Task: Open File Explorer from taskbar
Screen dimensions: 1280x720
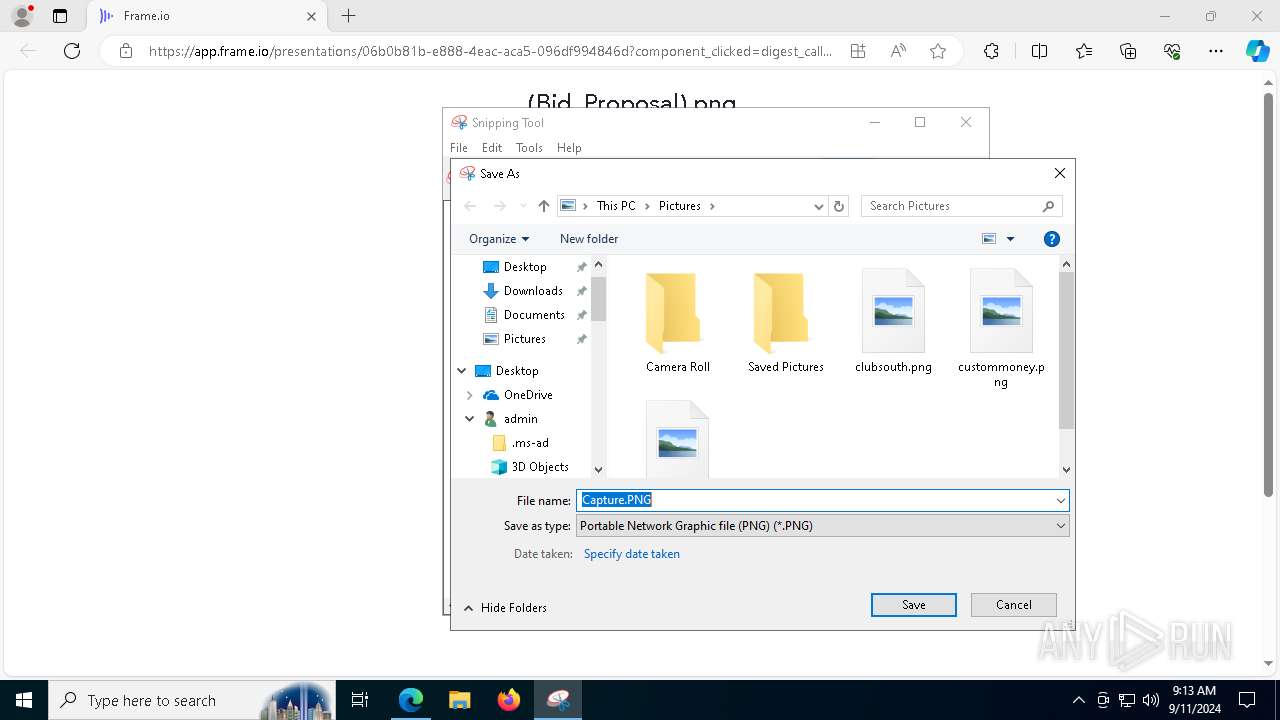Action: (460, 700)
